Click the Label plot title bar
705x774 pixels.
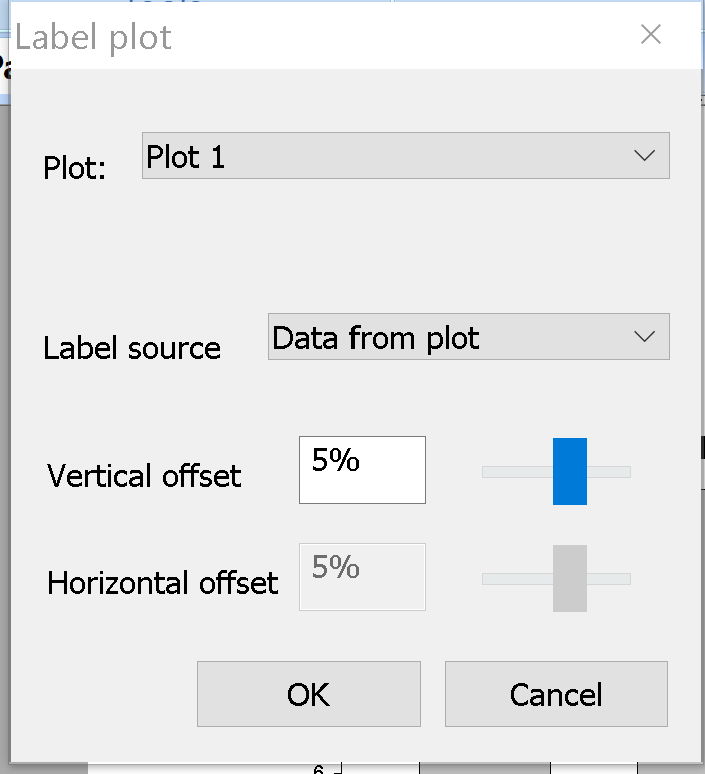[x=300, y=37]
